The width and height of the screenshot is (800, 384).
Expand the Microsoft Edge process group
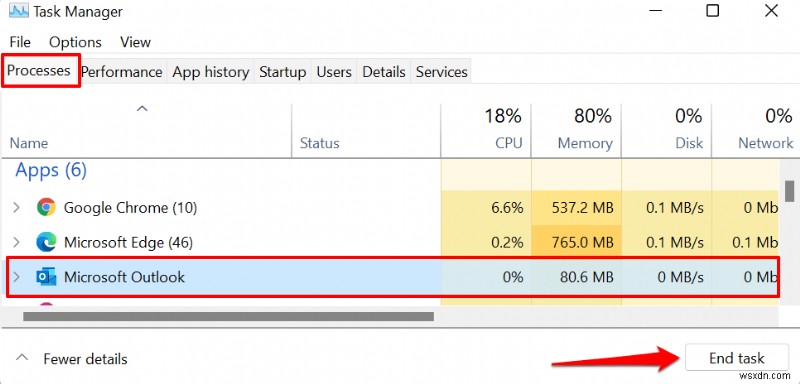pyautogui.click(x=16, y=242)
